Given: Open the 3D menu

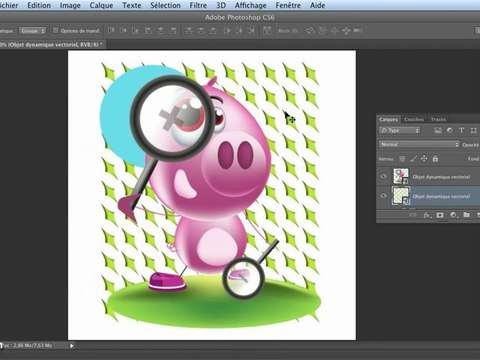Looking at the screenshot, I should coord(221,5).
